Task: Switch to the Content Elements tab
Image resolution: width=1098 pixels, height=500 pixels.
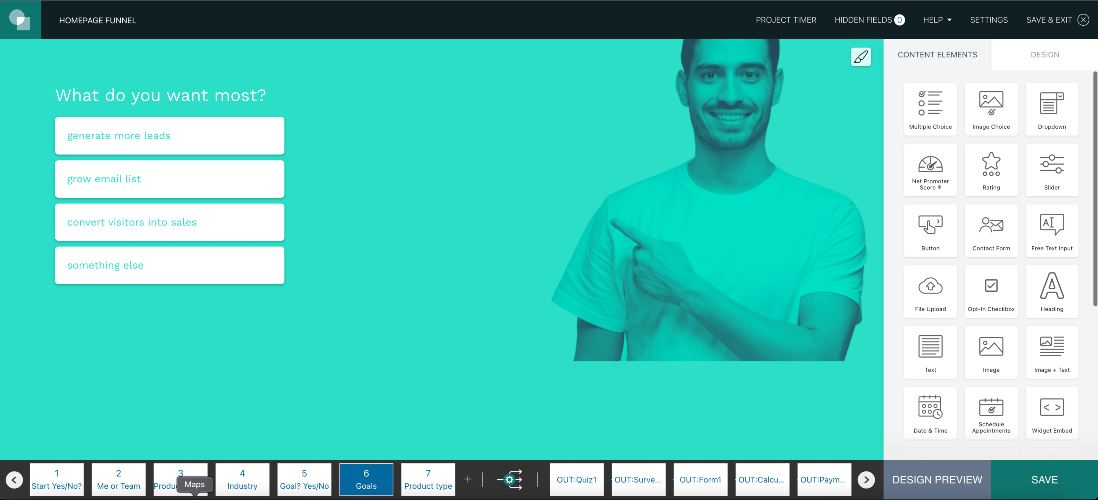Action: [937, 55]
